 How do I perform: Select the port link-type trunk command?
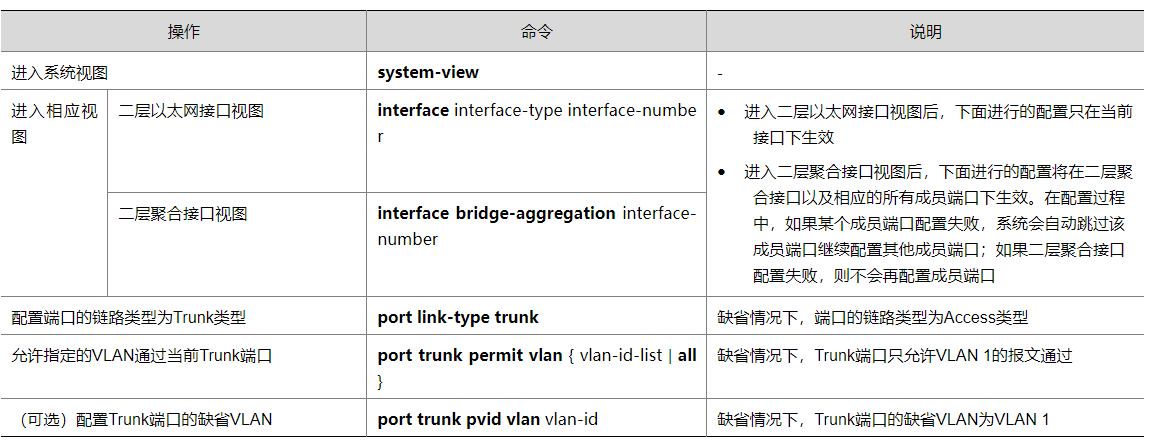458,317
